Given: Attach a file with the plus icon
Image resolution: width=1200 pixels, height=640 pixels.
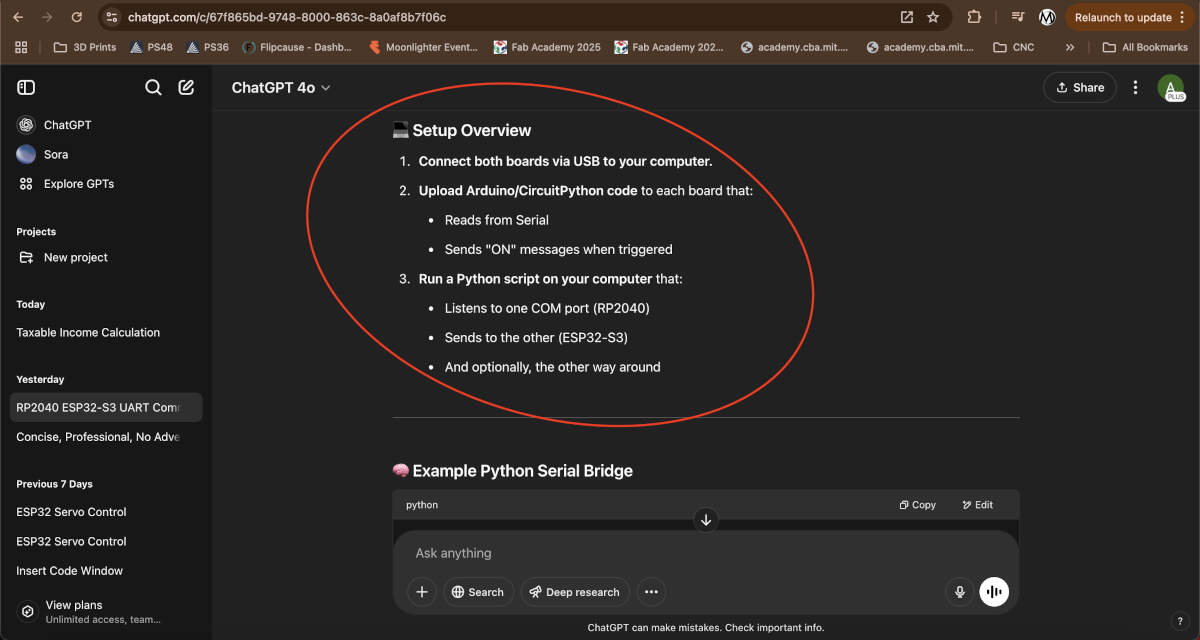Looking at the screenshot, I should pos(422,592).
